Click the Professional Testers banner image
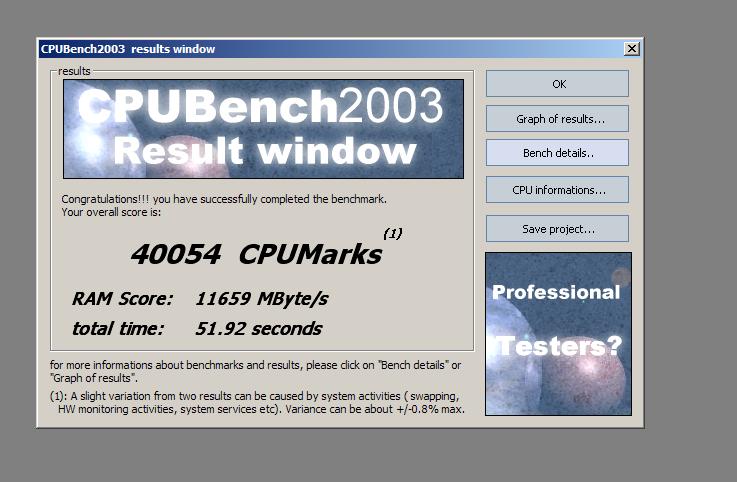737x482 pixels. (558, 334)
